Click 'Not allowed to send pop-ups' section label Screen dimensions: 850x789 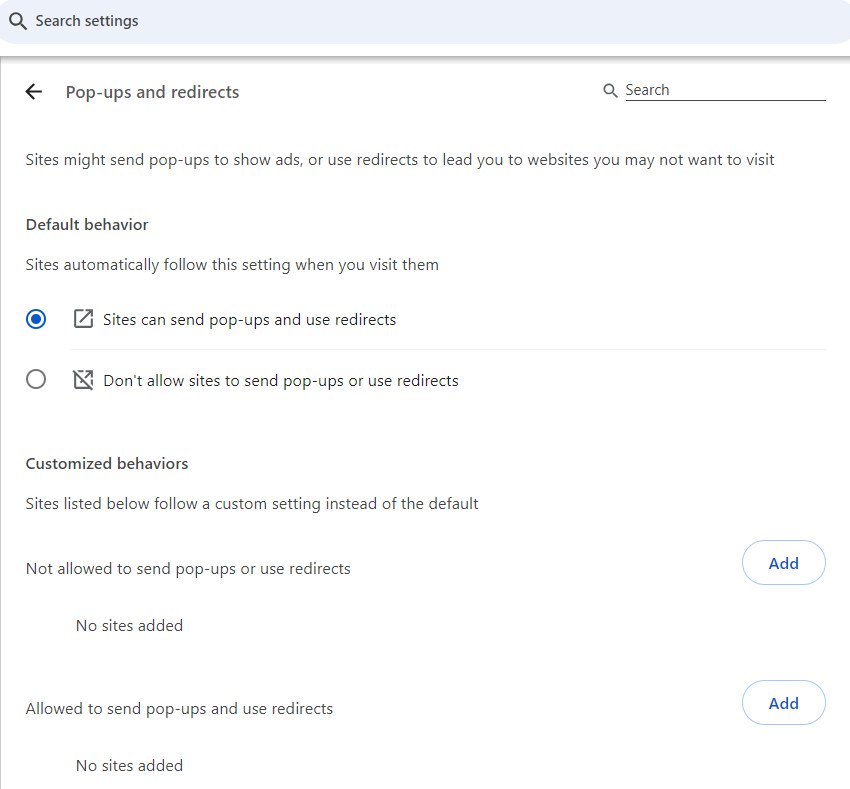pos(188,569)
